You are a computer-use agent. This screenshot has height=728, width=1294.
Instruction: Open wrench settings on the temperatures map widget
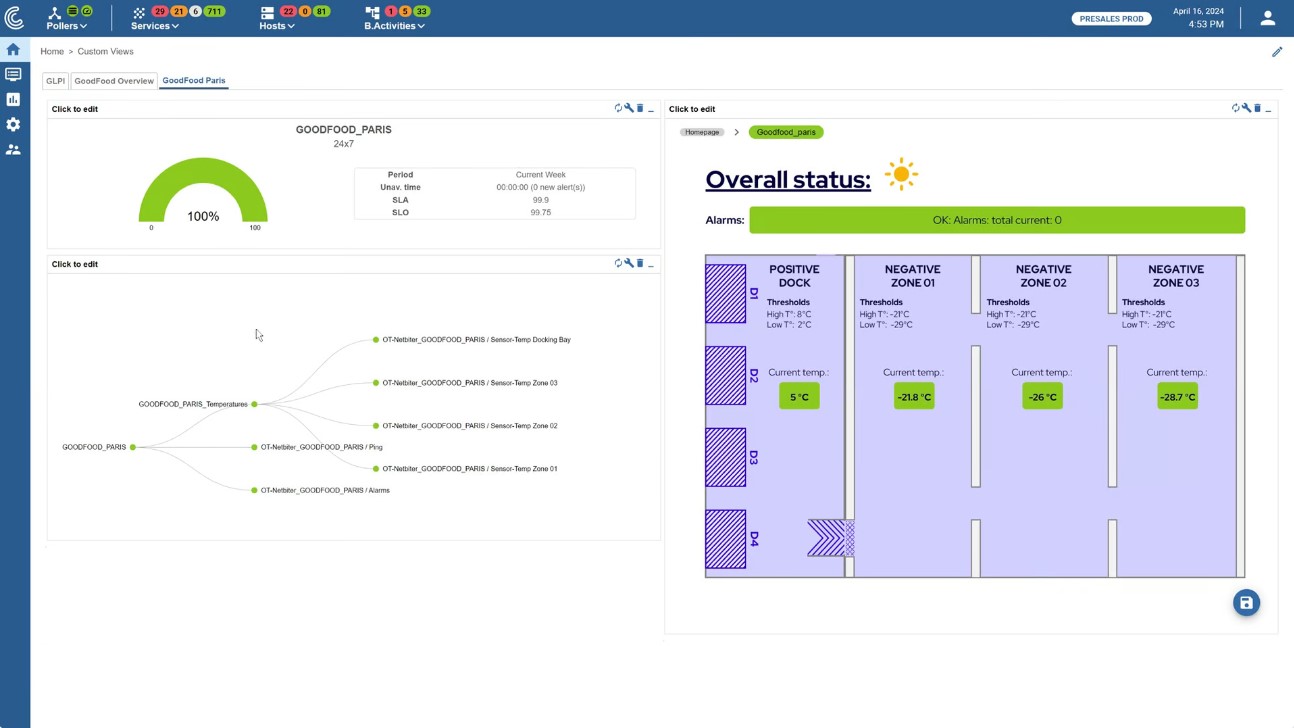pyautogui.click(x=628, y=263)
